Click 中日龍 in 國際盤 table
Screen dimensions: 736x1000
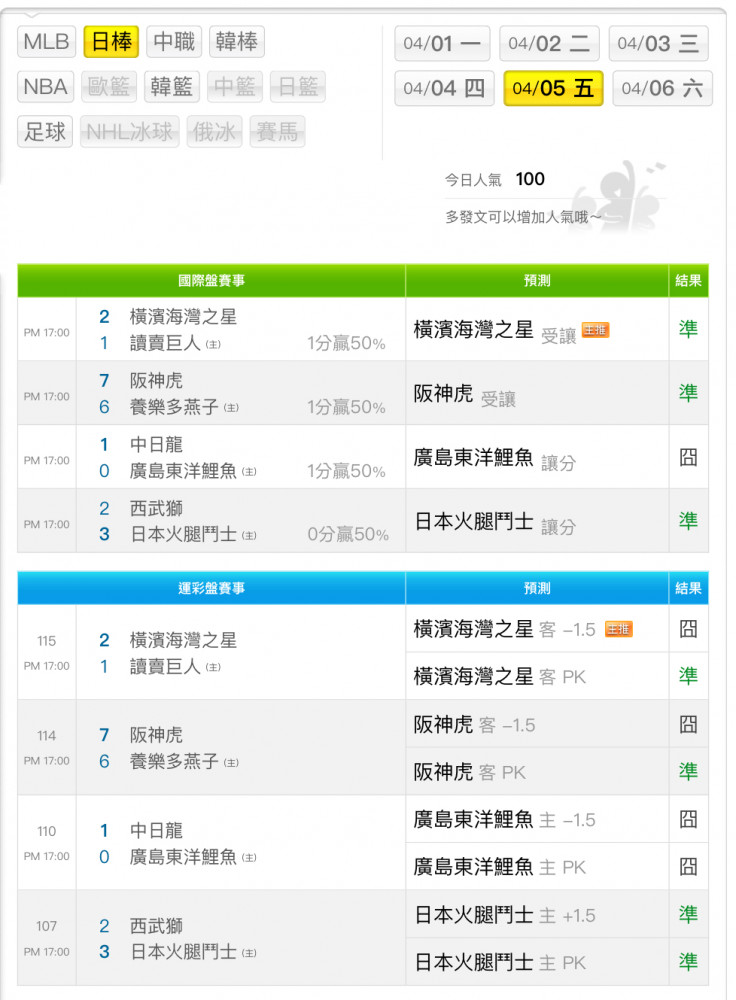156,444
